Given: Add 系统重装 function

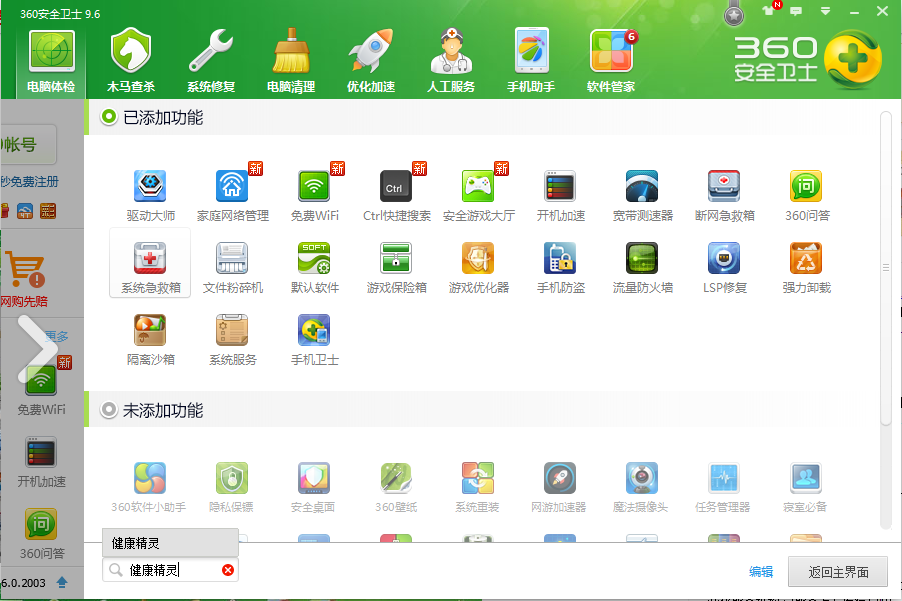Looking at the screenshot, I should [x=477, y=488].
